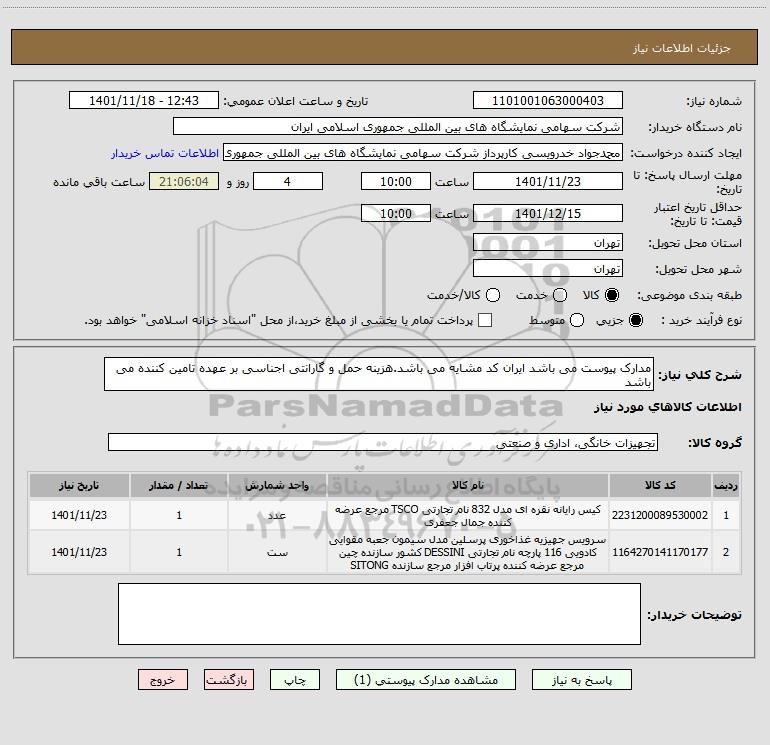770x745 pixels.
Task: Click the تعداد / مقدار column header
Action: click(x=179, y=485)
